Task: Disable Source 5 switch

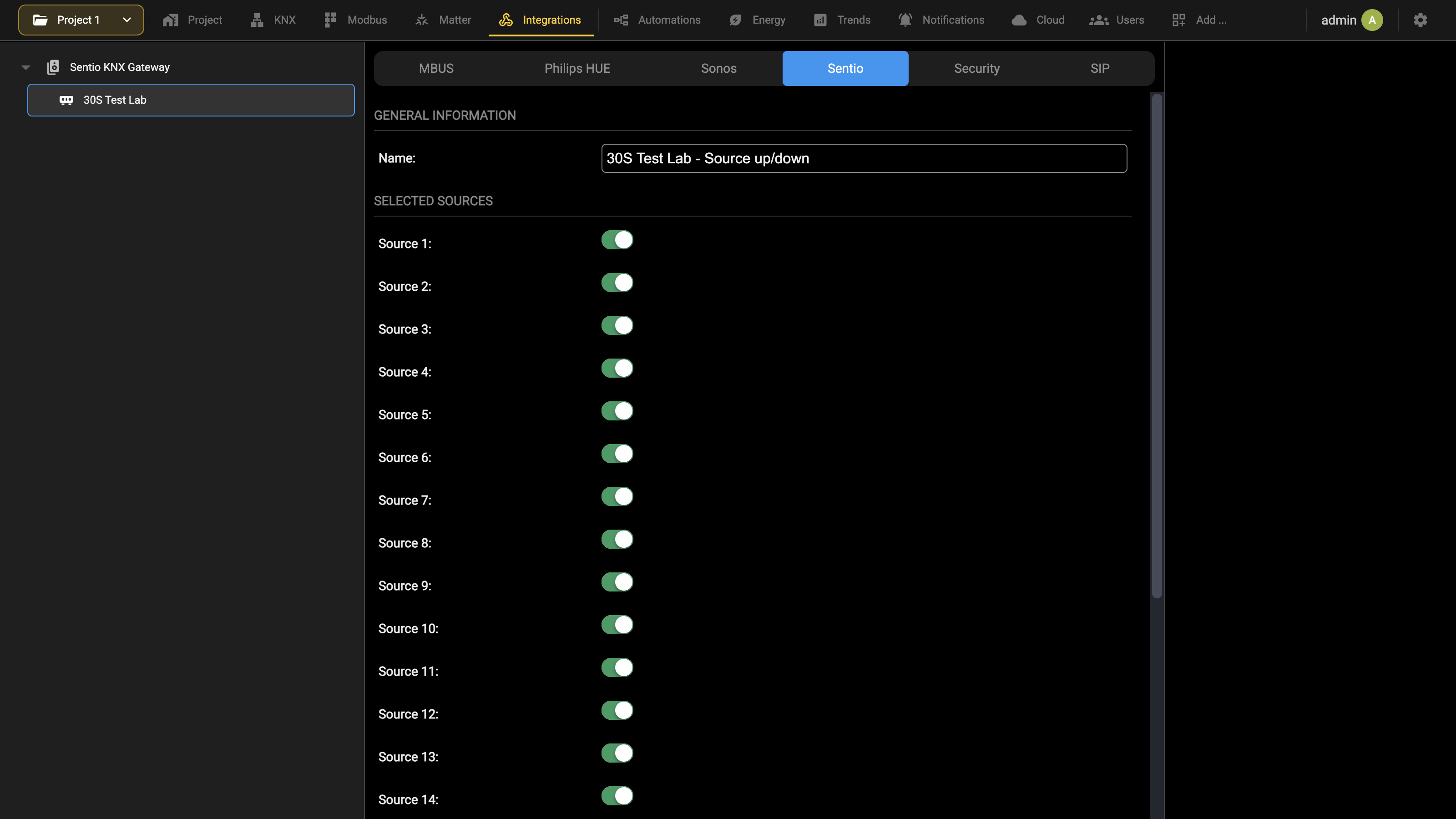Action: point(617,411)
